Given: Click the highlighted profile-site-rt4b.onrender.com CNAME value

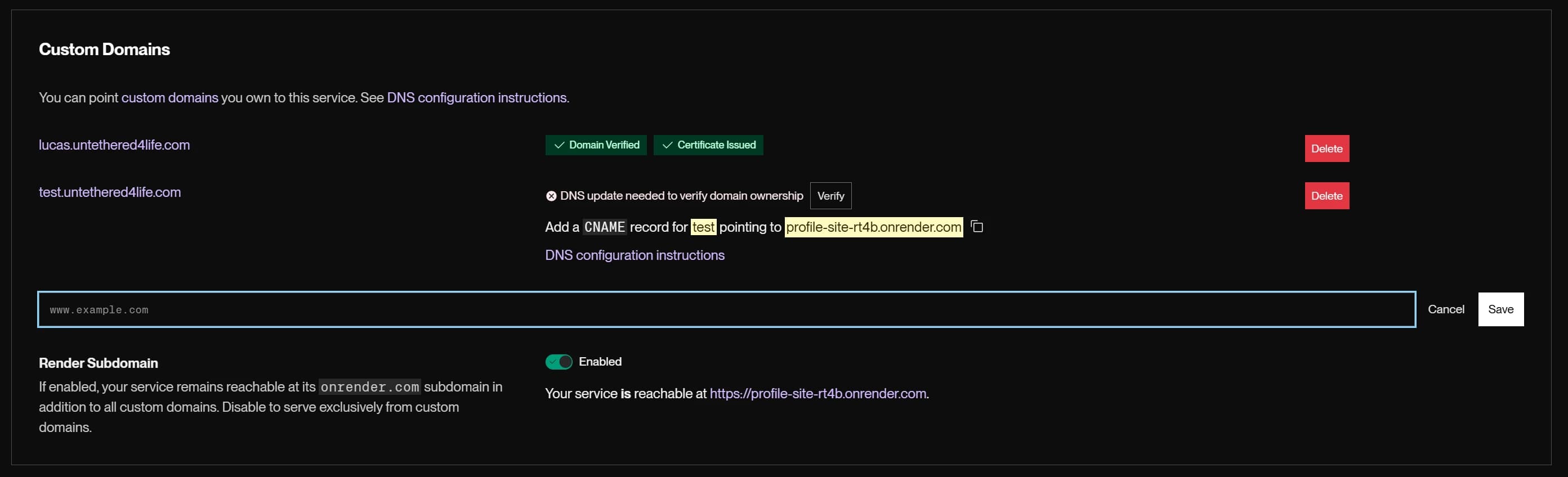Looking at the screenshot, I should 873,228.
